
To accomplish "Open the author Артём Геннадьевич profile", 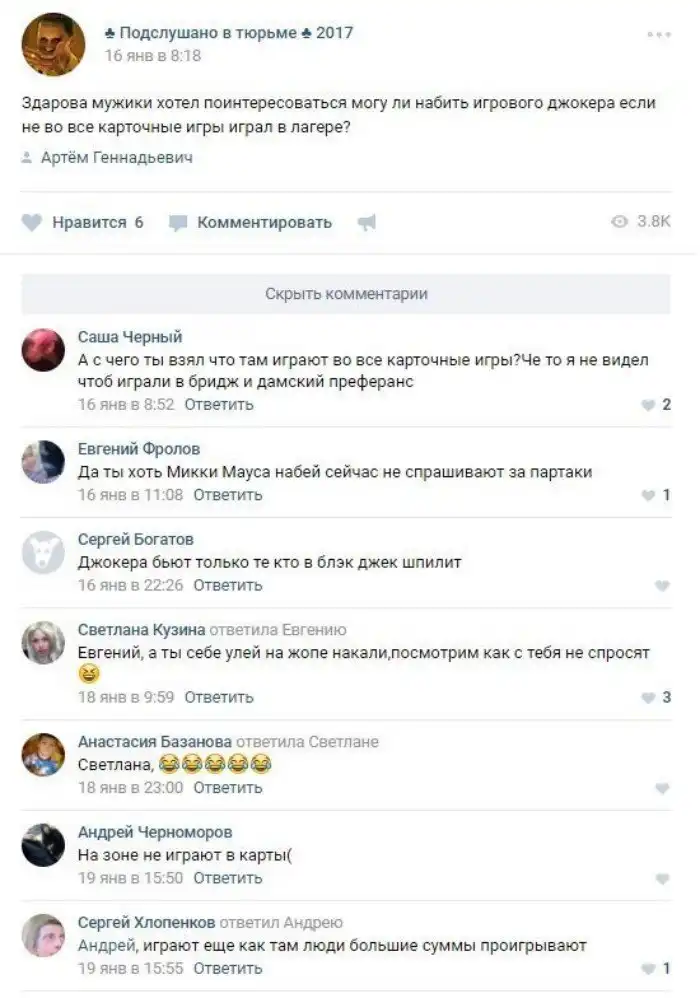I will click(116, 157).
